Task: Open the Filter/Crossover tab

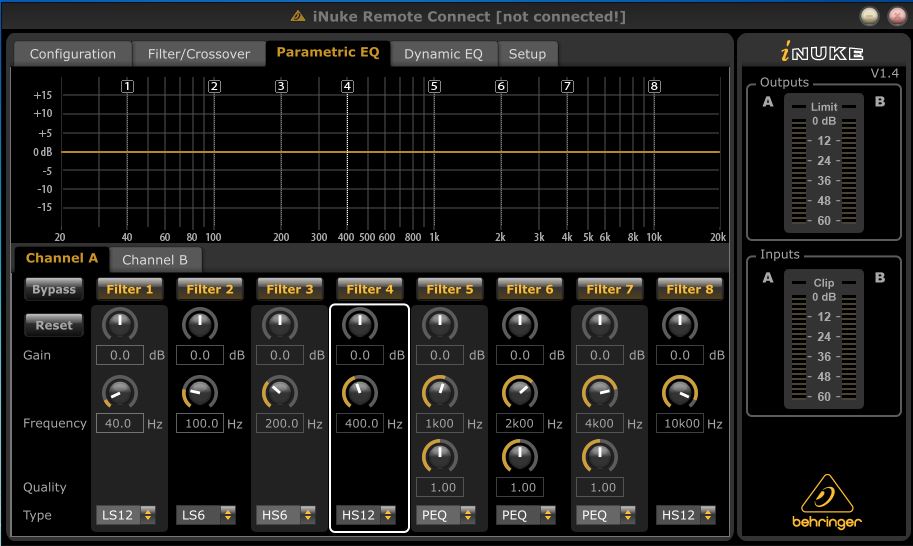Action: click(199, 54)
